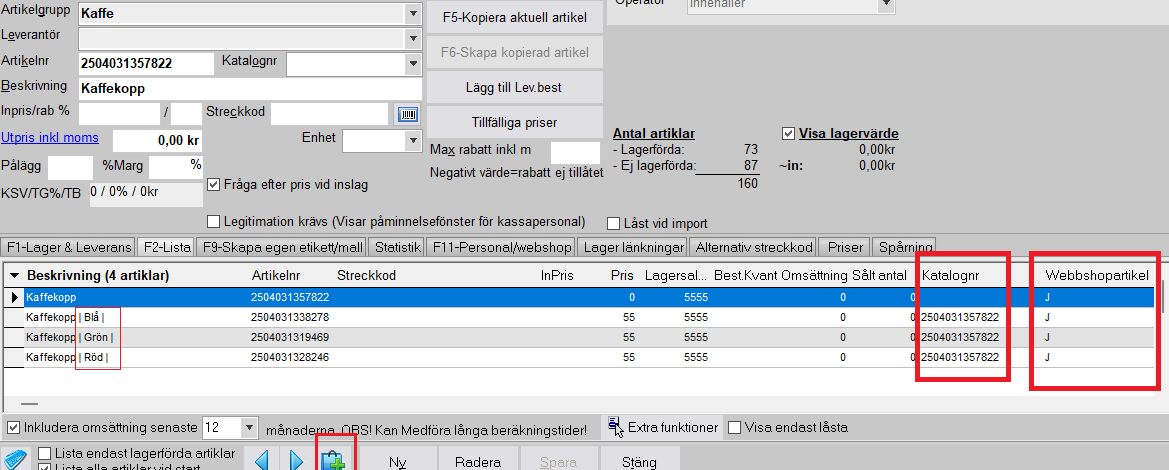Go to previous article with left arrow

tap(261, 461)
